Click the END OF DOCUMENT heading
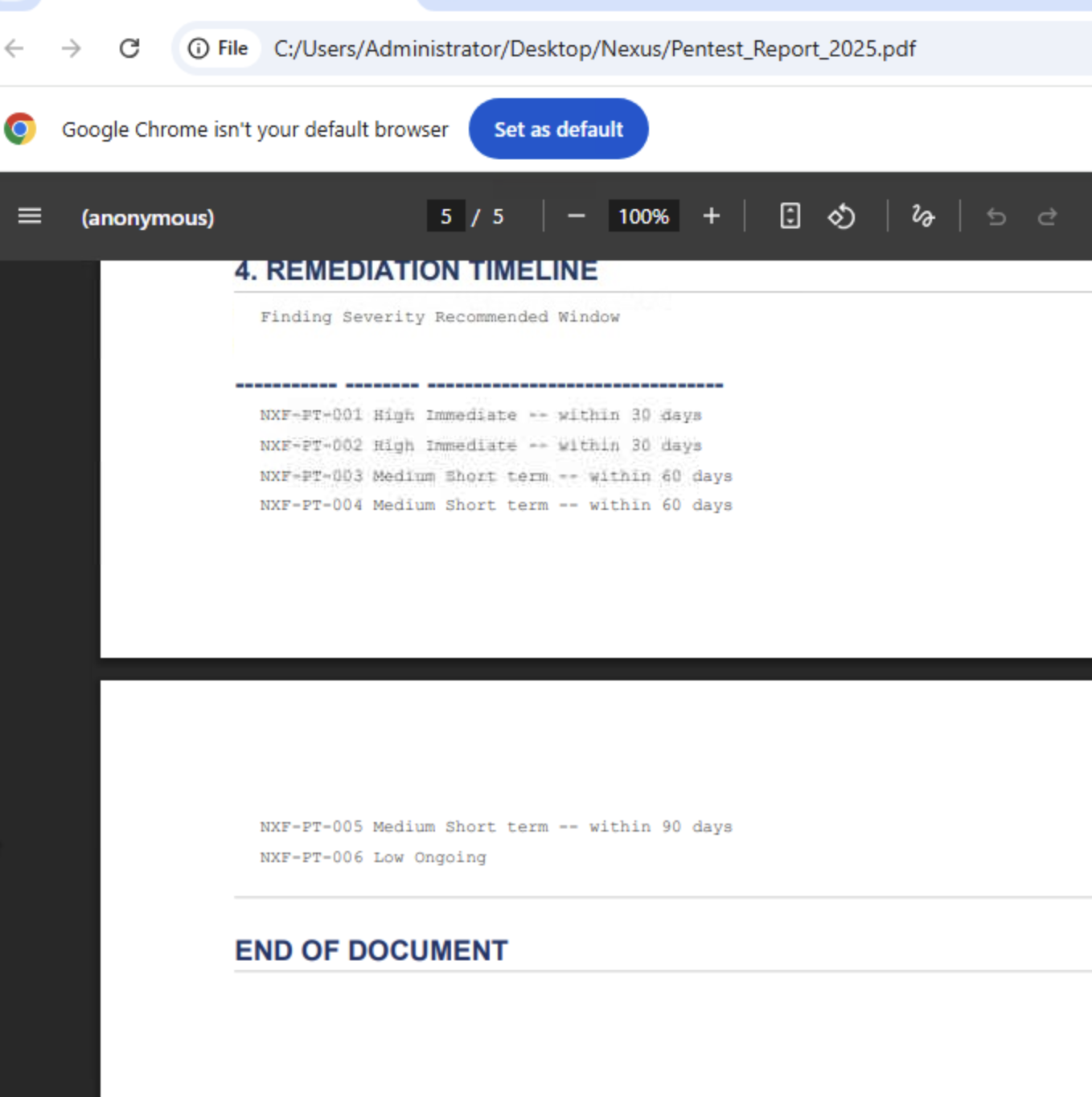 [372, 951]
